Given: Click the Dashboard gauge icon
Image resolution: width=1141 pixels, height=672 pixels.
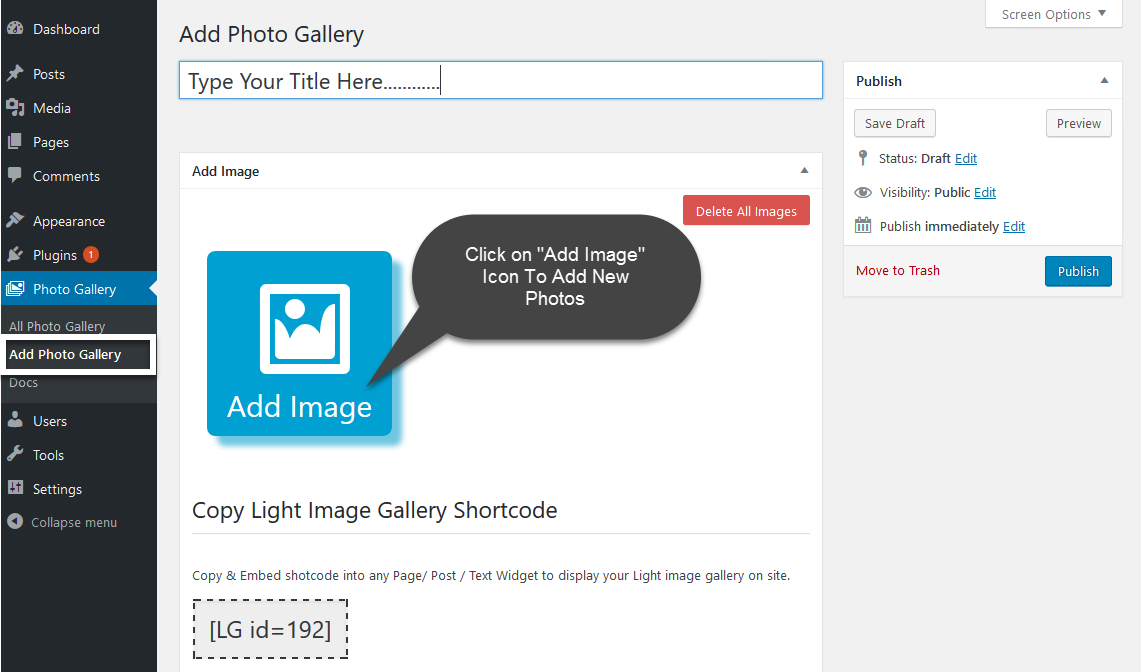Looking at the screenshot, I should pyautogui.click(x=15, y=29).
